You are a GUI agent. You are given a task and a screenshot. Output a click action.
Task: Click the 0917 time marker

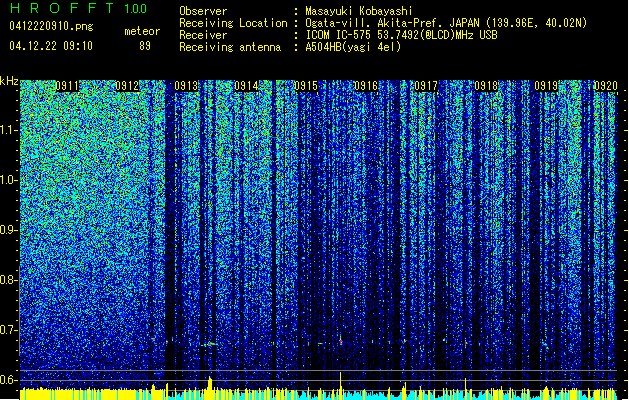coord(426,86)
